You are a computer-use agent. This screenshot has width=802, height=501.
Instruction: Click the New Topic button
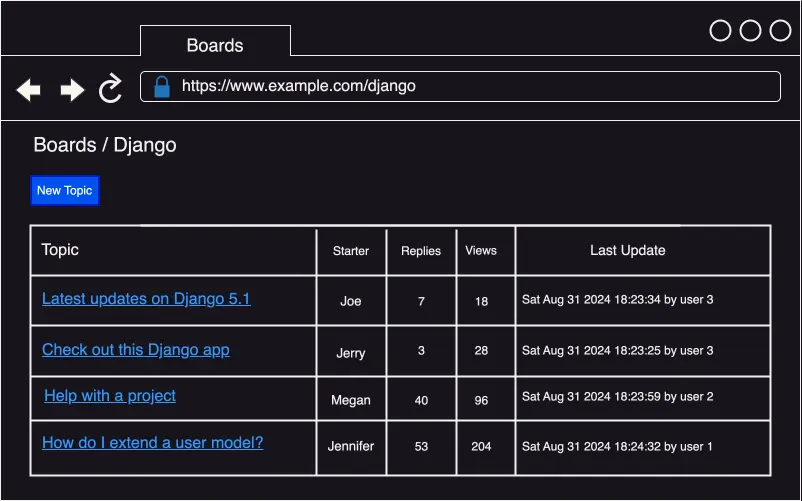click(64, 191)
